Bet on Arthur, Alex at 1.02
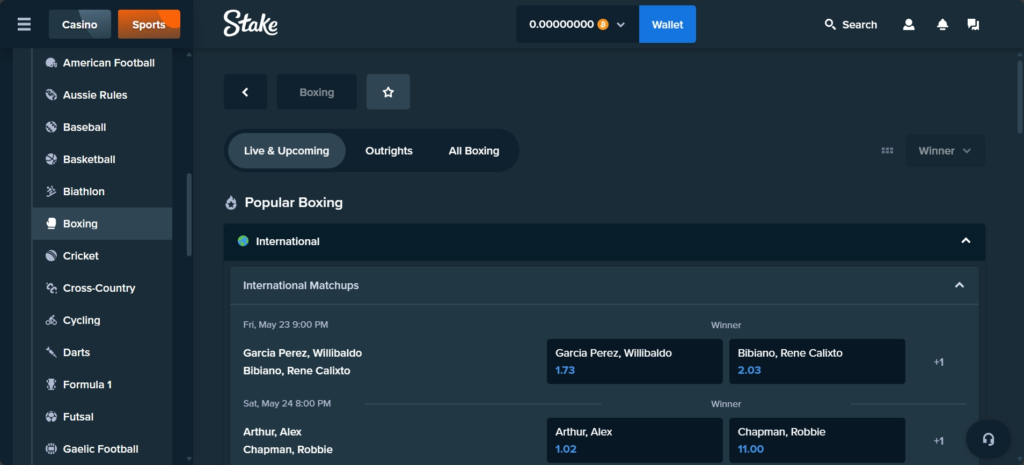1024x465 pixels. pos(635,440)
